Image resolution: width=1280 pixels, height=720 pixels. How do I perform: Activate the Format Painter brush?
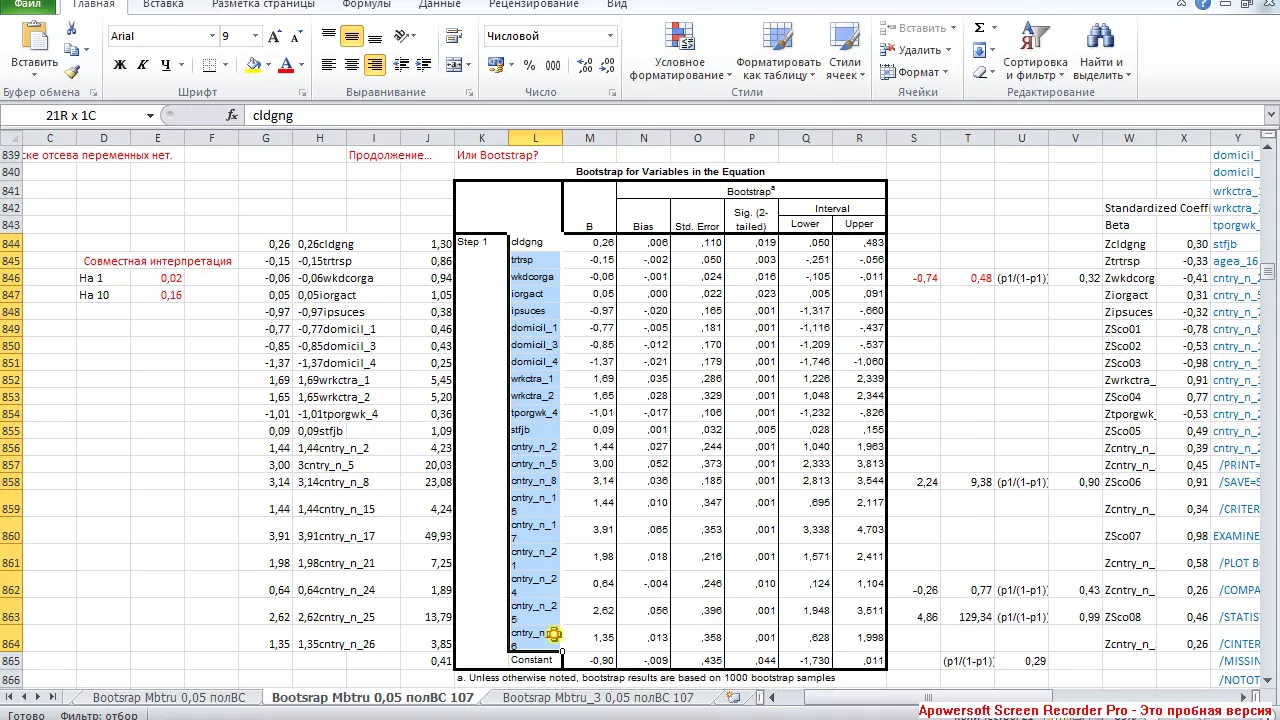pos(71,71)
